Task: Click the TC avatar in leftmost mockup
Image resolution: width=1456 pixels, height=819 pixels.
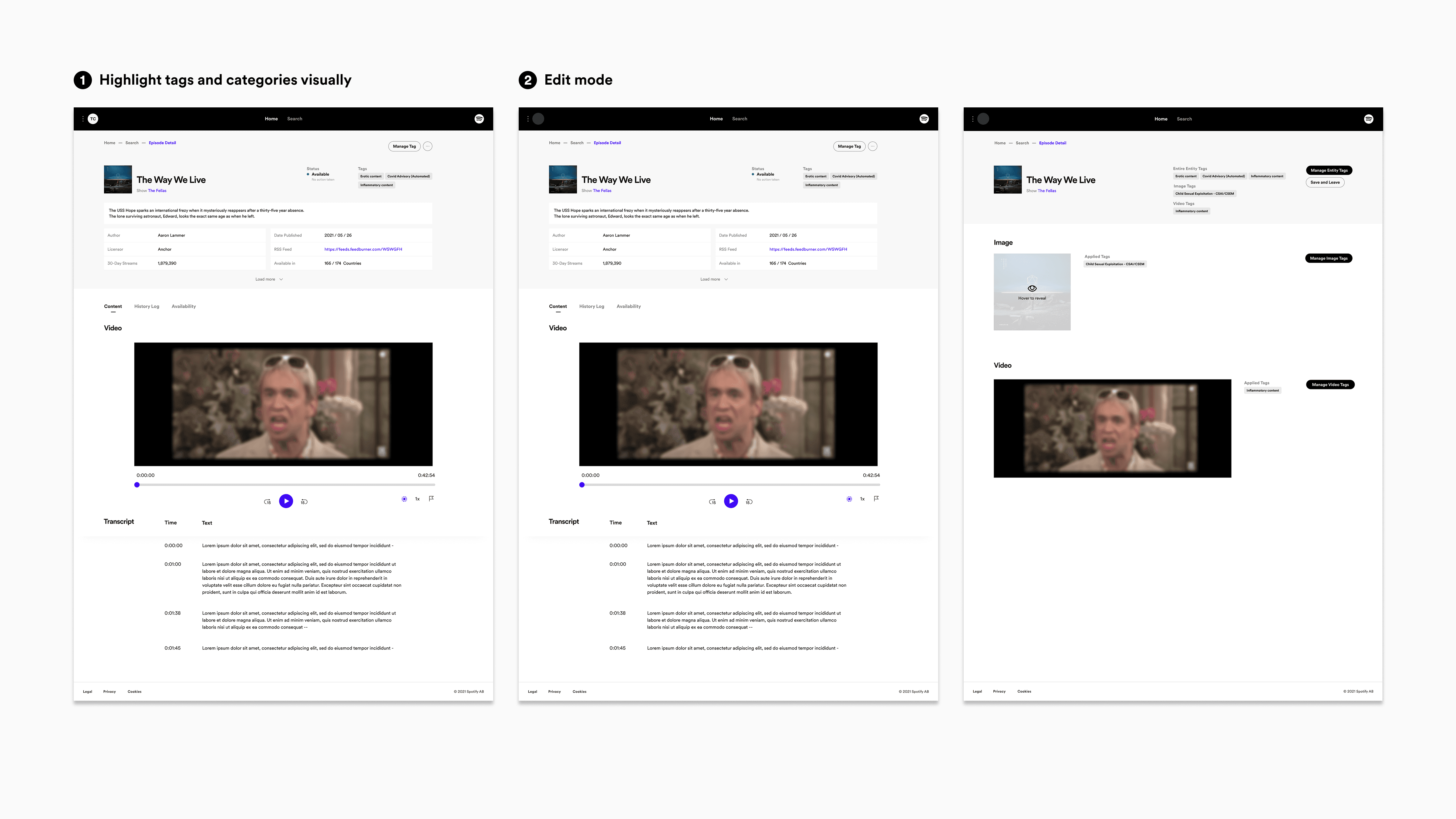Action: (x=93, y=119)
